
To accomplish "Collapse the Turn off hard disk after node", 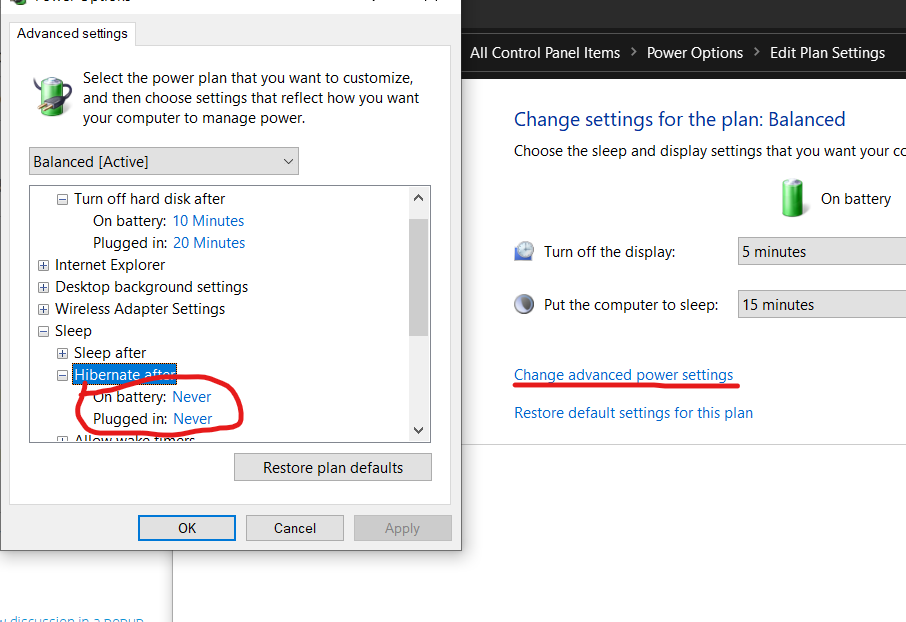I will 63,199.
